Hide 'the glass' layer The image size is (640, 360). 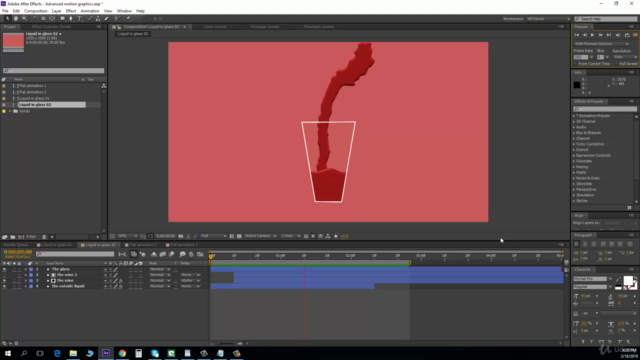(x=4, y=269)
